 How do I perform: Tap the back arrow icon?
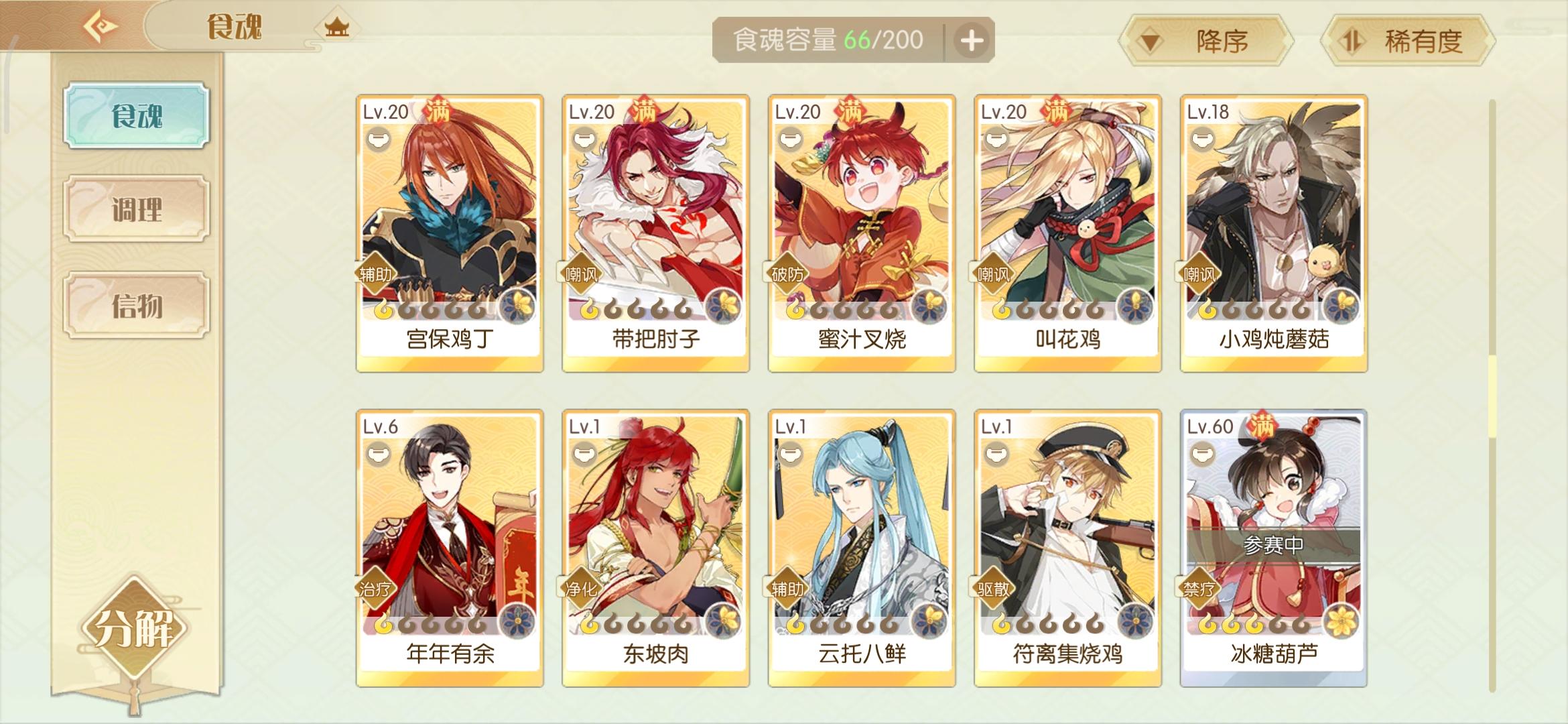pos(100,27)
